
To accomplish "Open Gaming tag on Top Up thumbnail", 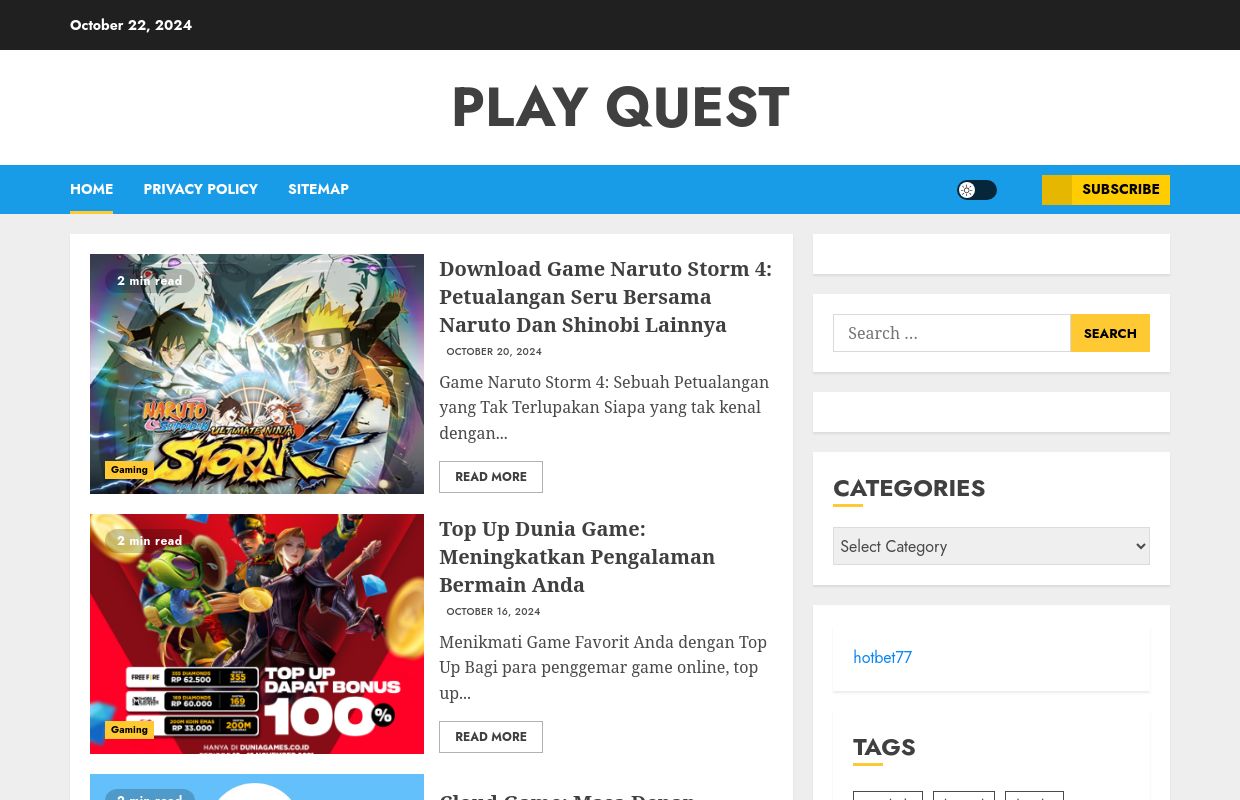I will point(129,730).
